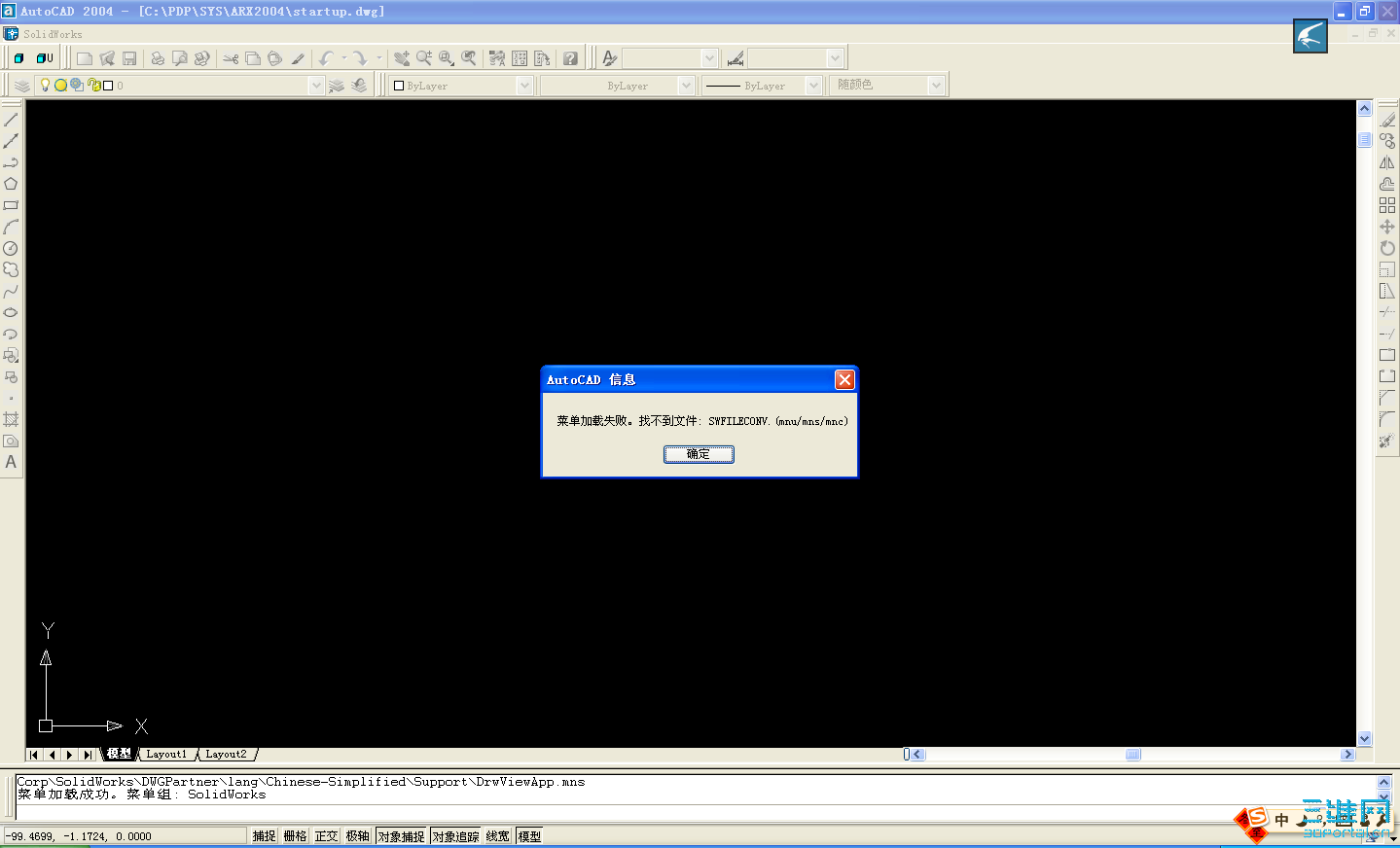Toggle 对象追踪 object tracking in status bar
The image size is (1400, 848).
point(455,836)
